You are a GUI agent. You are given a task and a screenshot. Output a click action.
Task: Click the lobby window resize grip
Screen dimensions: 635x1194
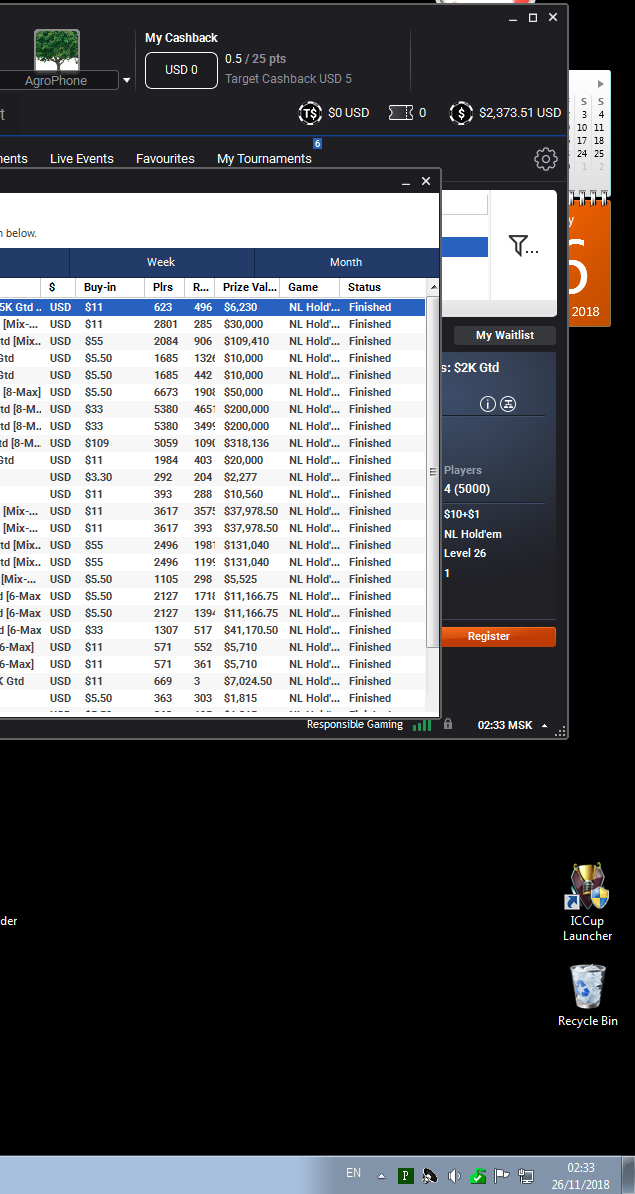[560, 732]
